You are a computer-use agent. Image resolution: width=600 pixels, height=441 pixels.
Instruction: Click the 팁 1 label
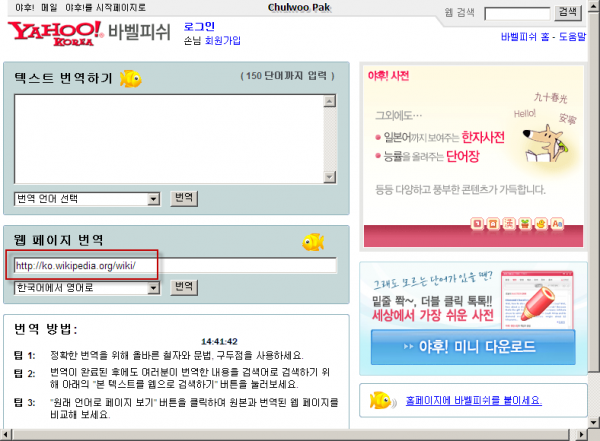pos(25,356)
